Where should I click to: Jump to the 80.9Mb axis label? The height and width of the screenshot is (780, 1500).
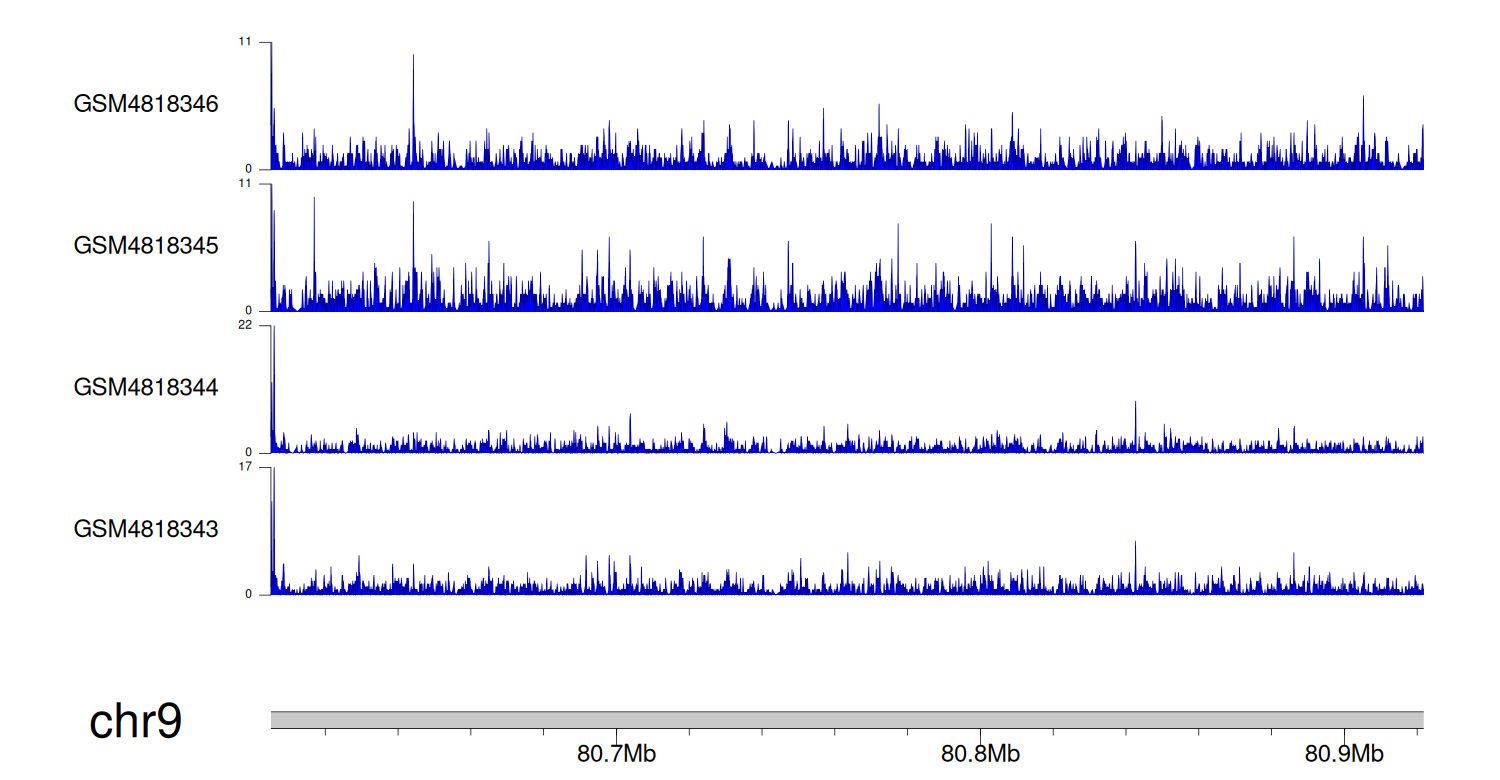pos(1344,754)
